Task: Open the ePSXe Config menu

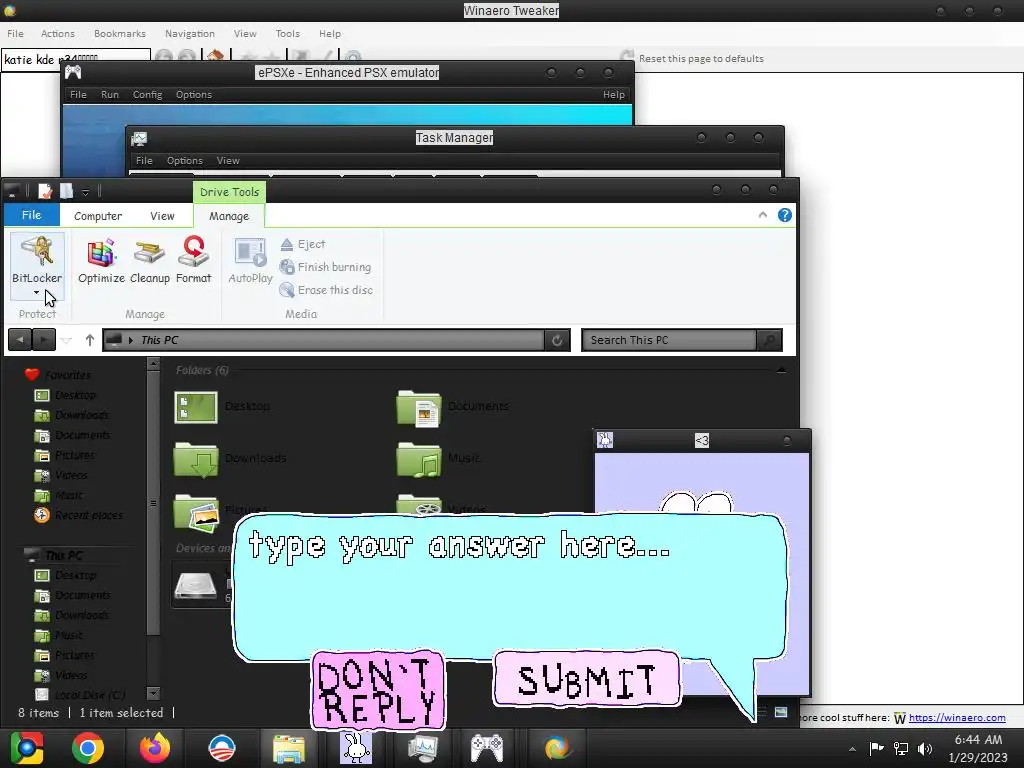Action: [x=148, y=95]
